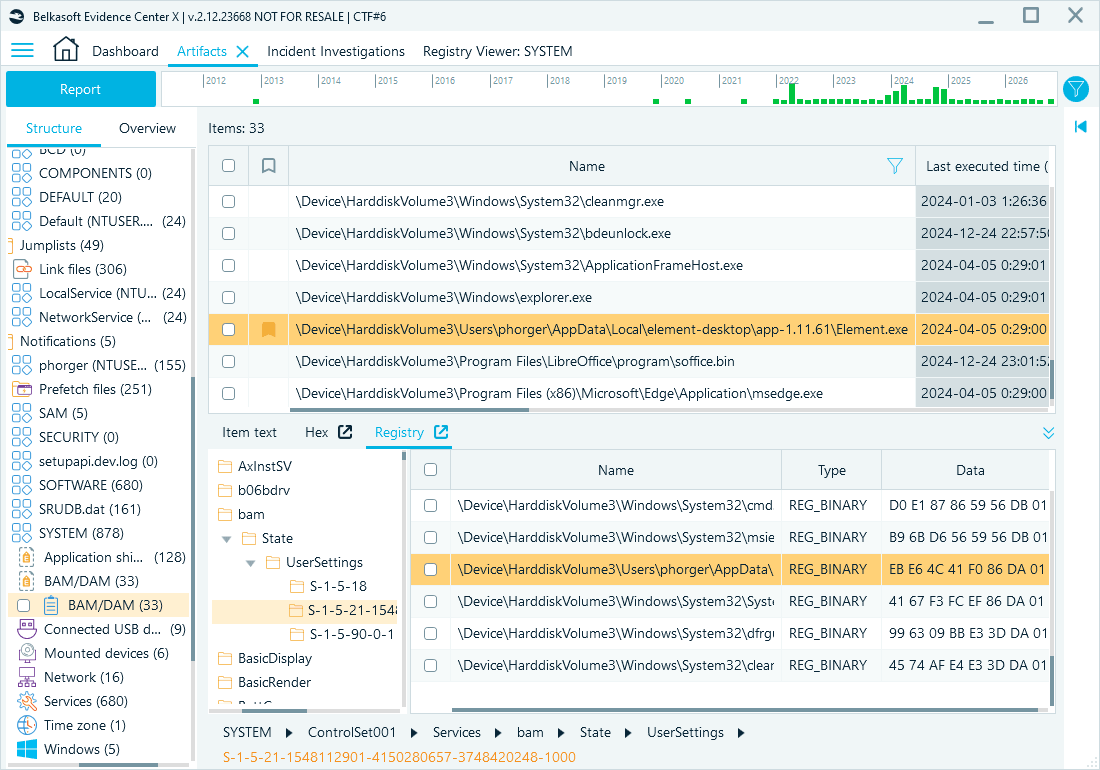Sort registry values by Type column
Image resolution: width=1100 pixels, height=770 pixels.
tap(831, 471)
